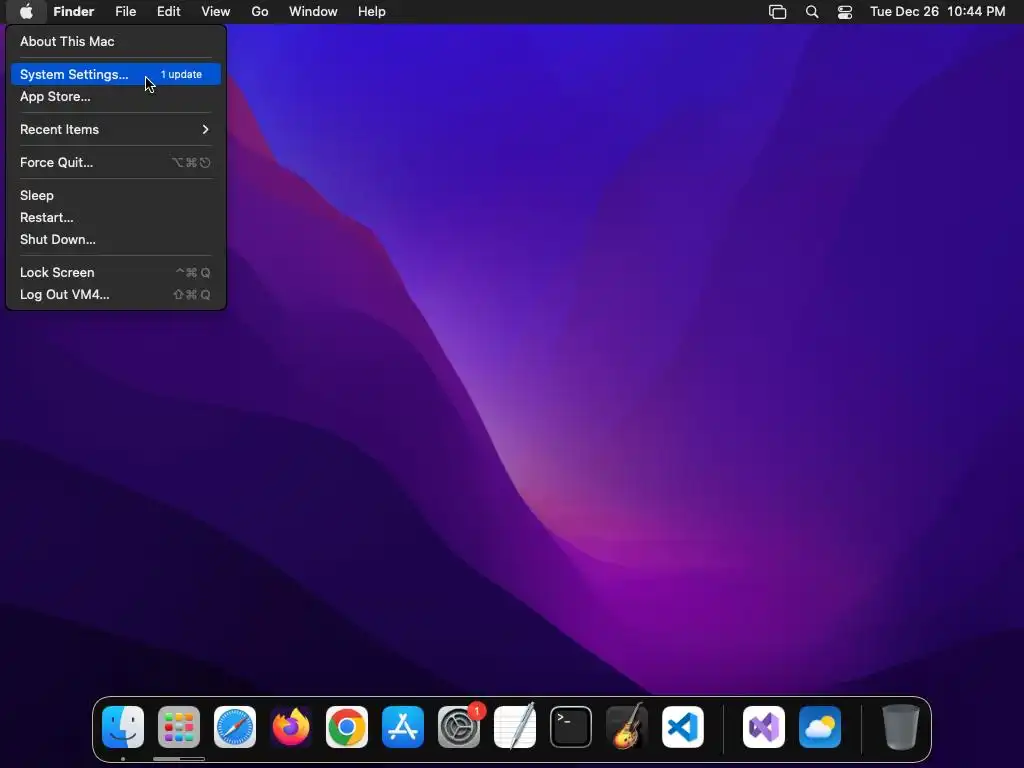This screenshot has width=1024, height=768.
Task: Open Stage Manager icon in menu bar
Action: tap(777, 12)
